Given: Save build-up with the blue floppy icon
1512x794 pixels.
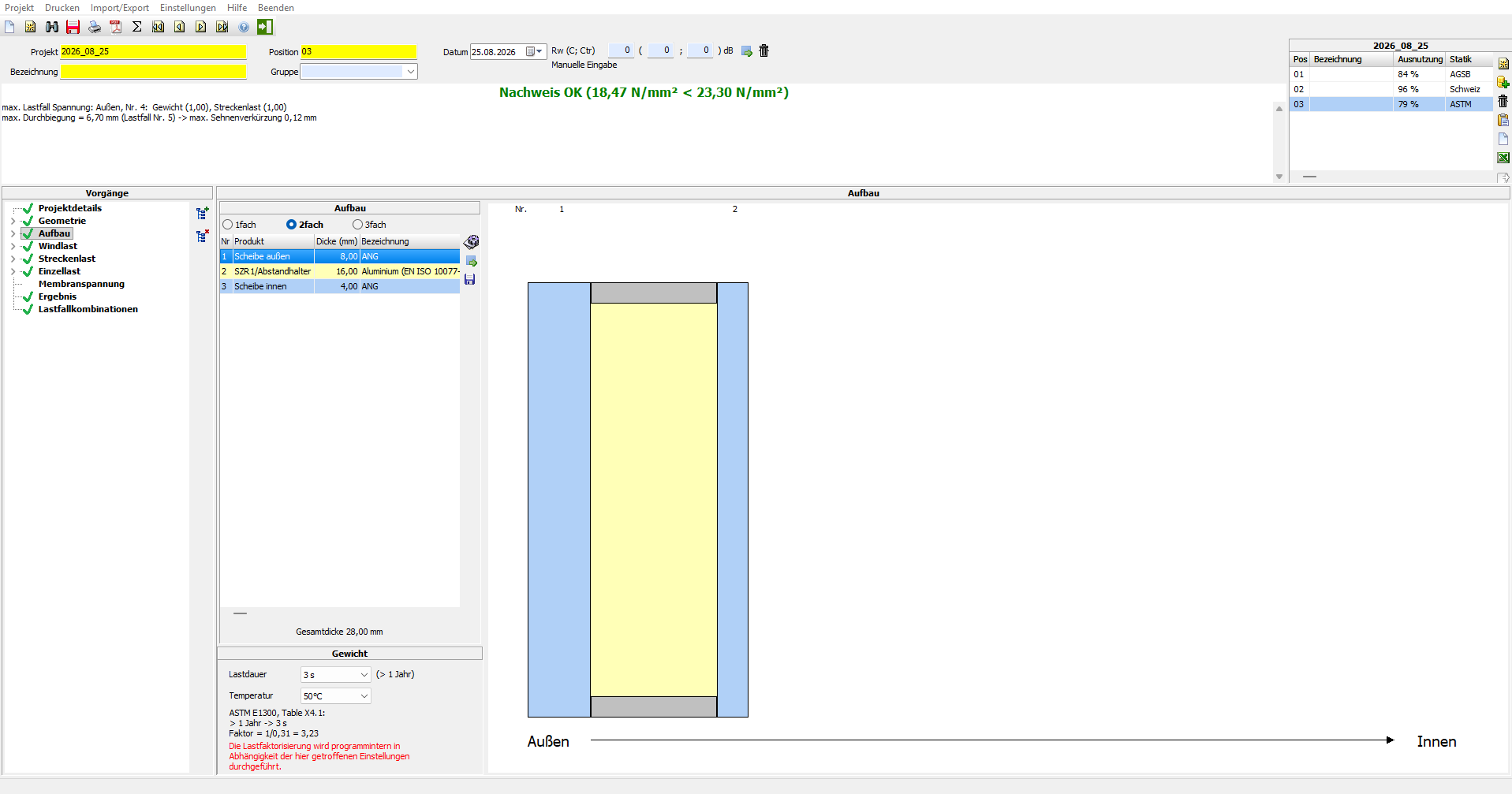Looking at the screenshot, I should click(470, 279).
